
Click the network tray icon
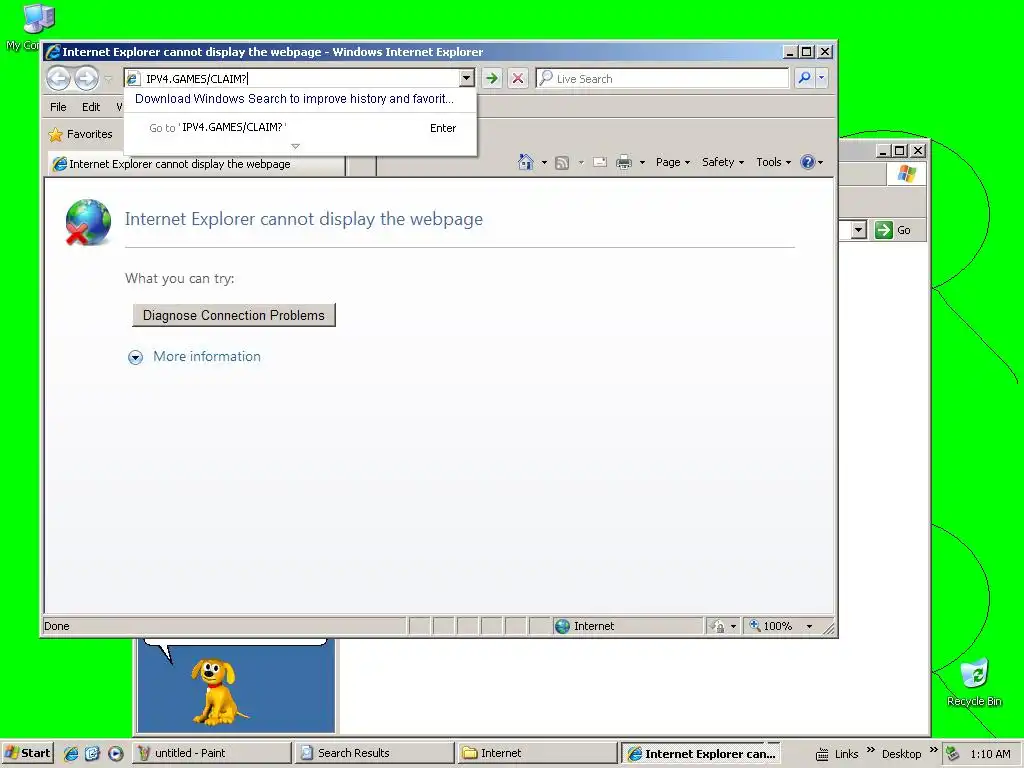coord(953,754)
